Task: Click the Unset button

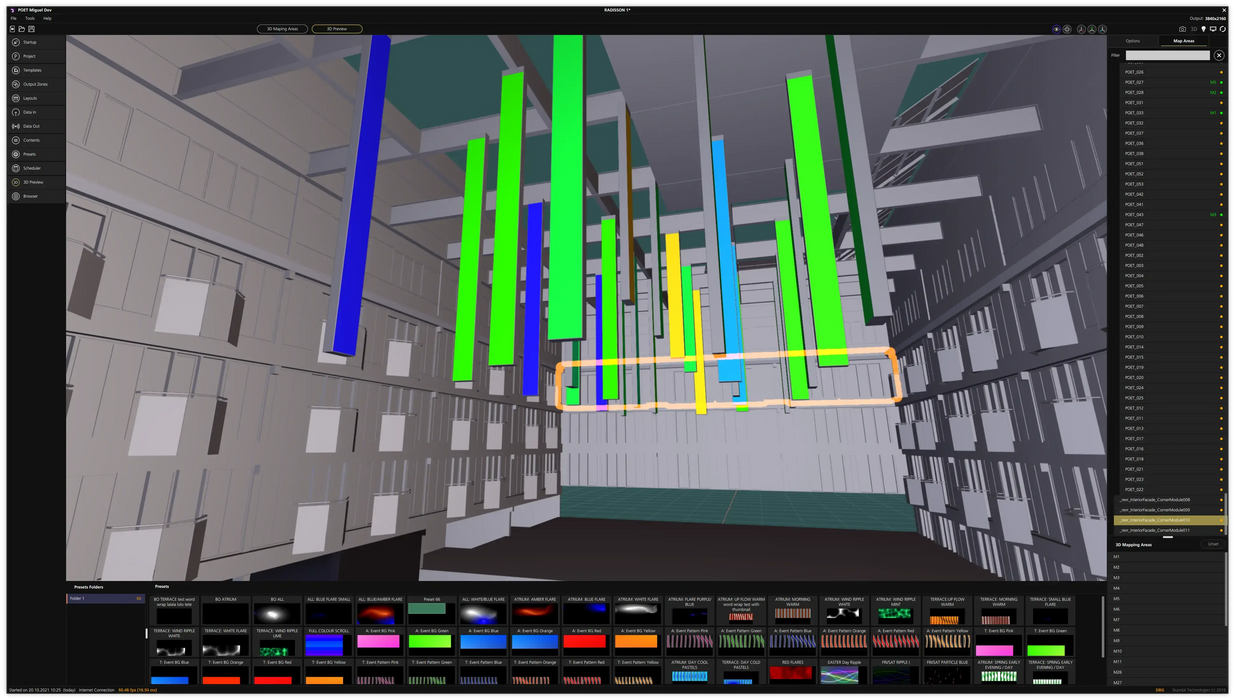Action: click(x=1212, y=544)
